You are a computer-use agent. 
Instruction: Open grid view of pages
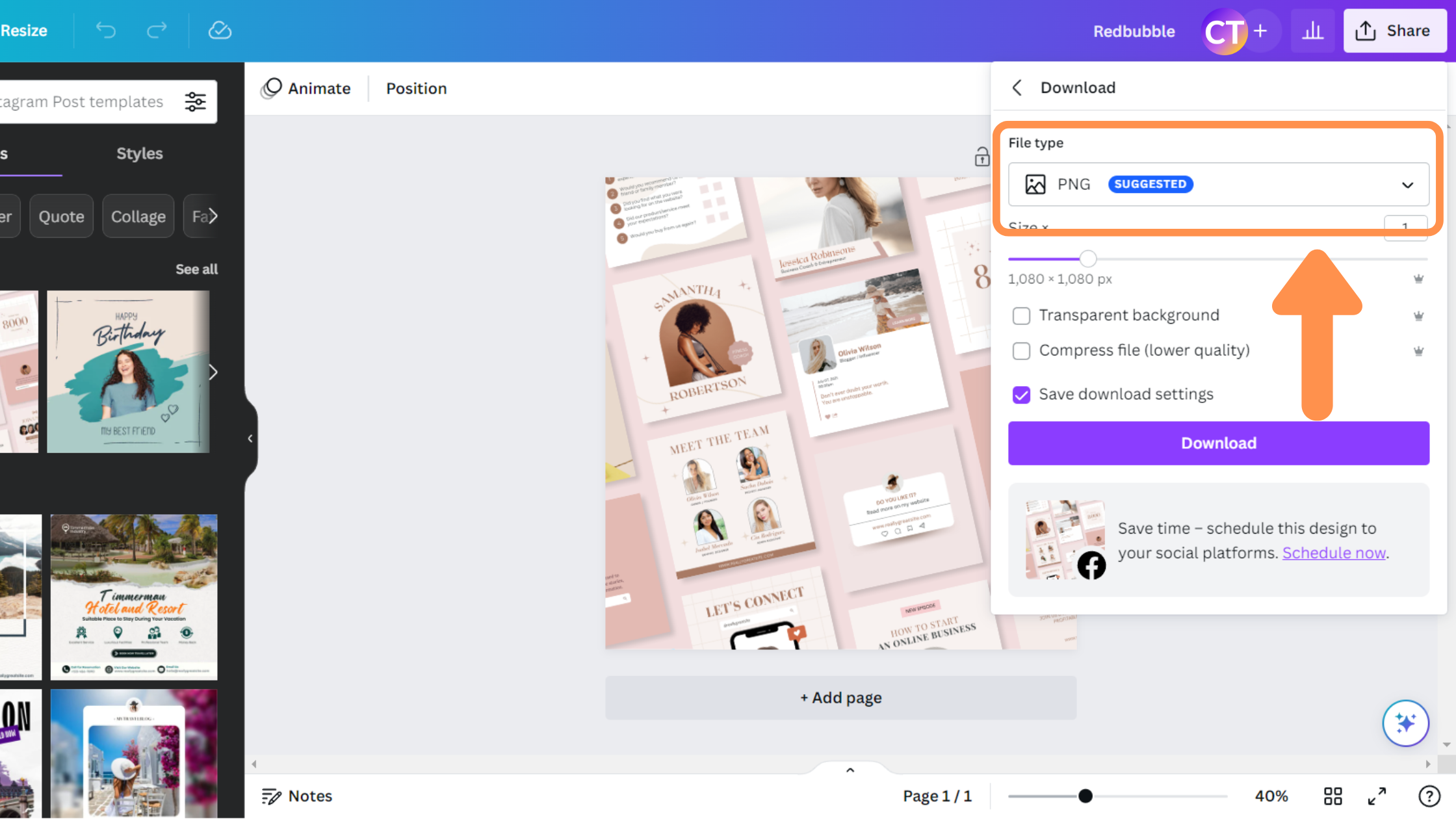coord(1333,796)
